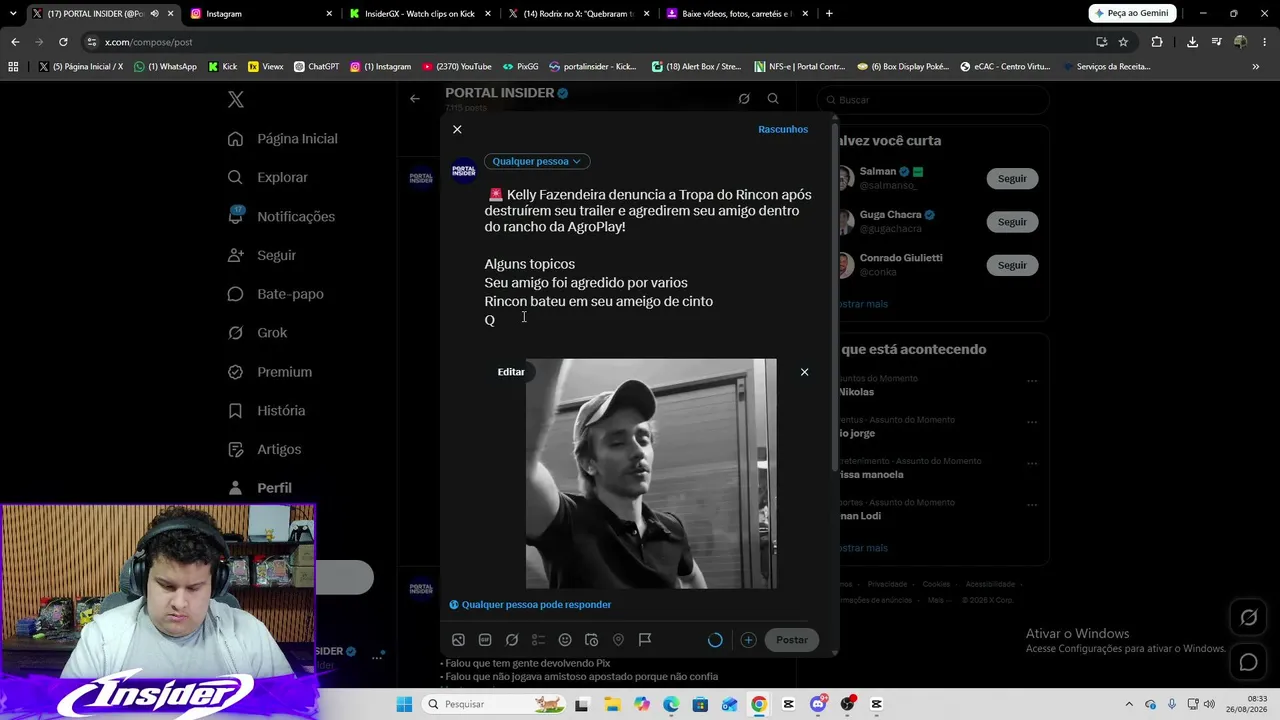Open Grok enhance icon in composer toolbar
Image resolution: width=1280 pixels, height=720 pixels.
512,640
